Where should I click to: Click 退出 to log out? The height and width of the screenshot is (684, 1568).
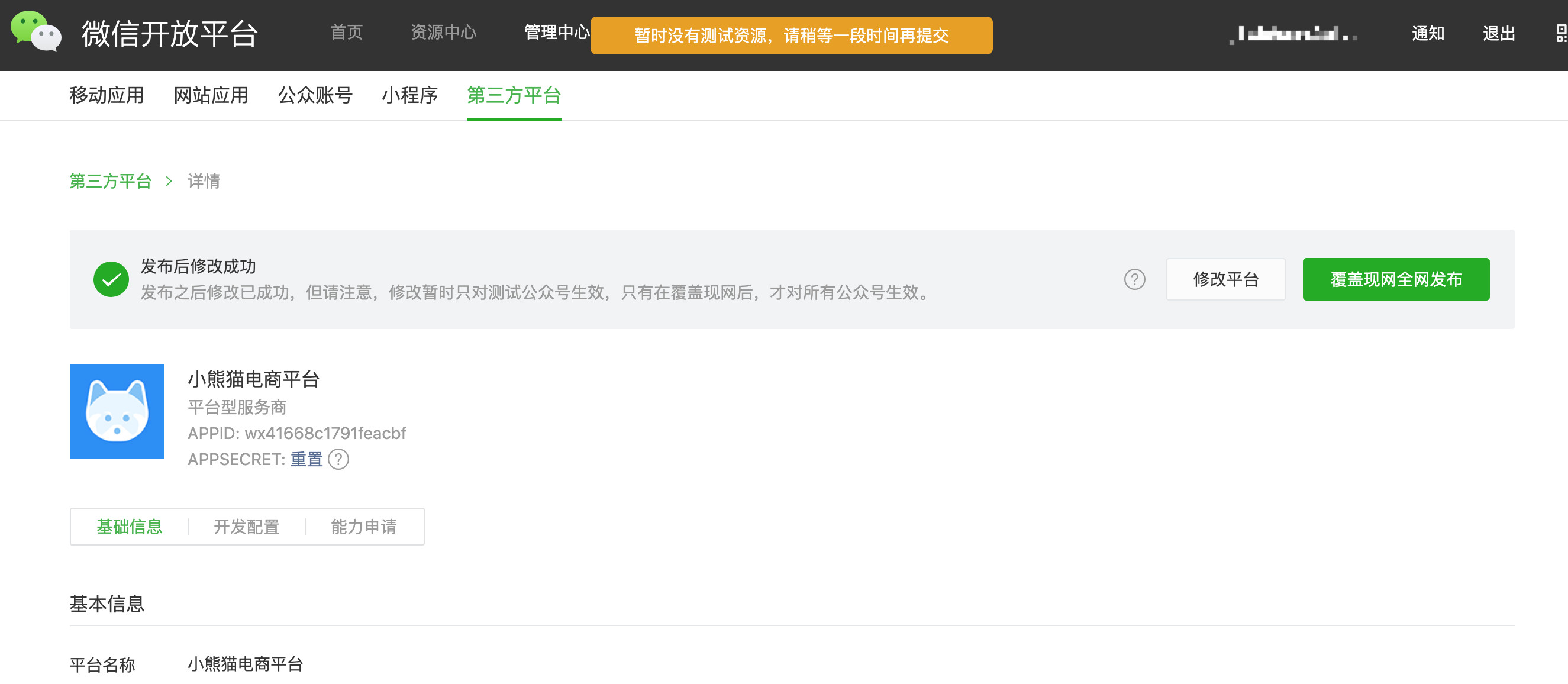(x=1499, y=34)
